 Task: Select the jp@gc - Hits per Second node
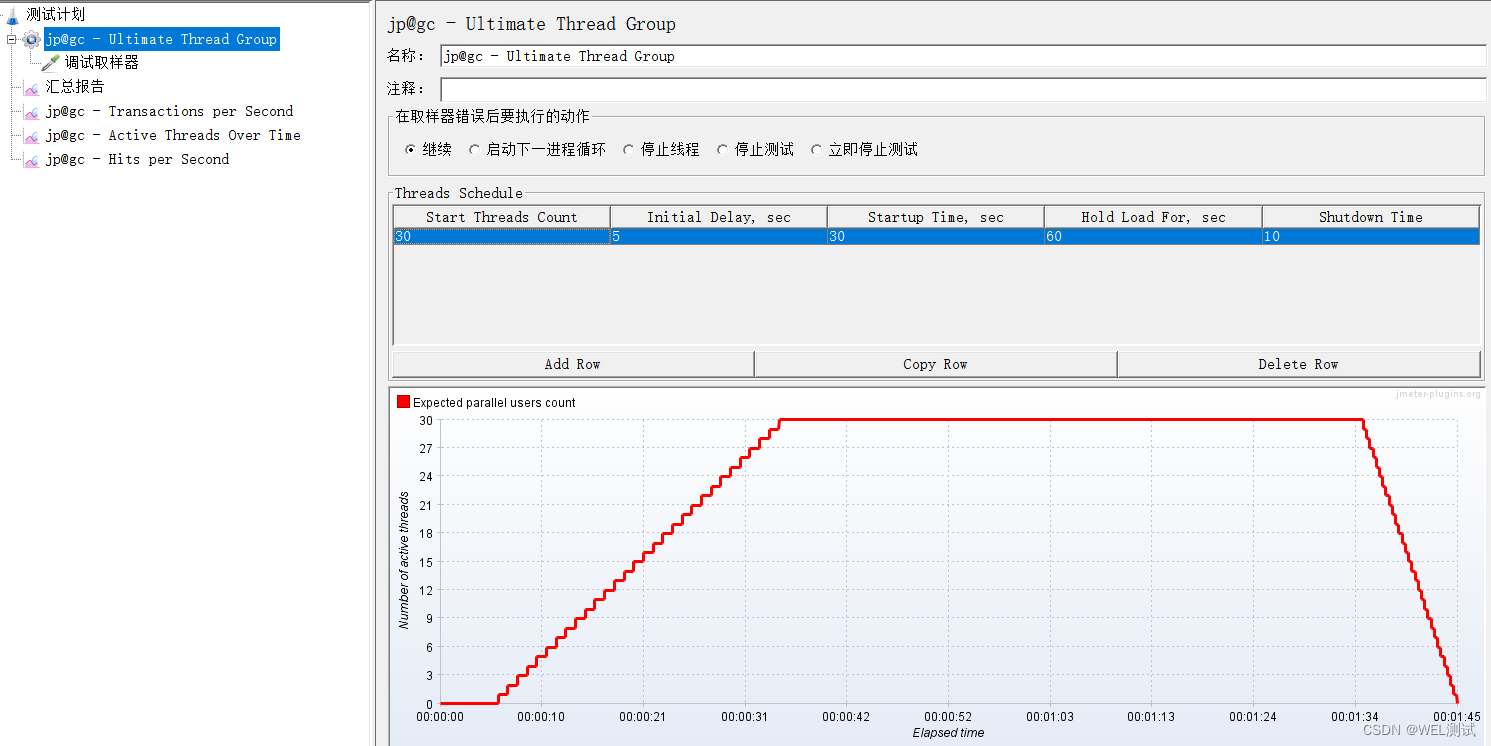pos(133,159)
